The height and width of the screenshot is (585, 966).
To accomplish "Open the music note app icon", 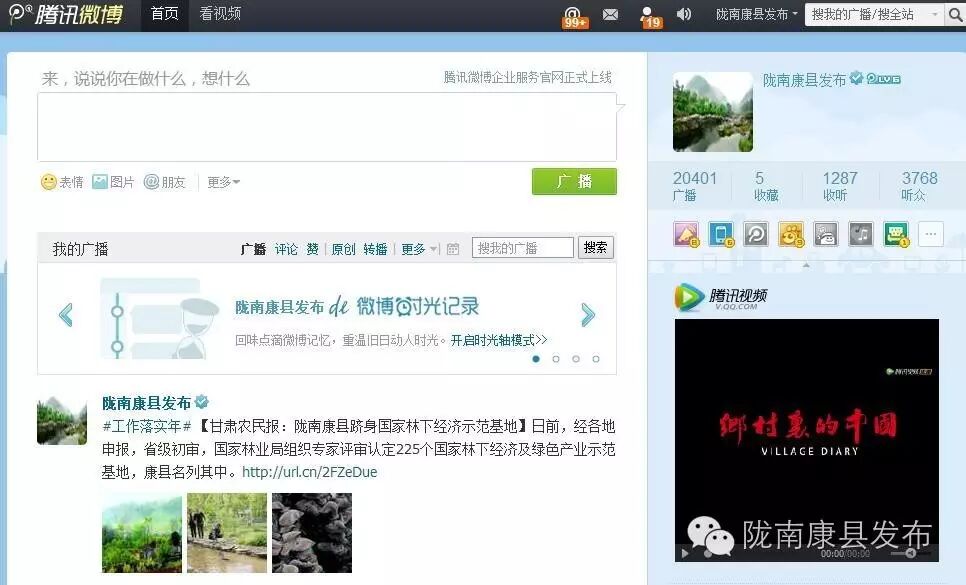I will (861, 234).
